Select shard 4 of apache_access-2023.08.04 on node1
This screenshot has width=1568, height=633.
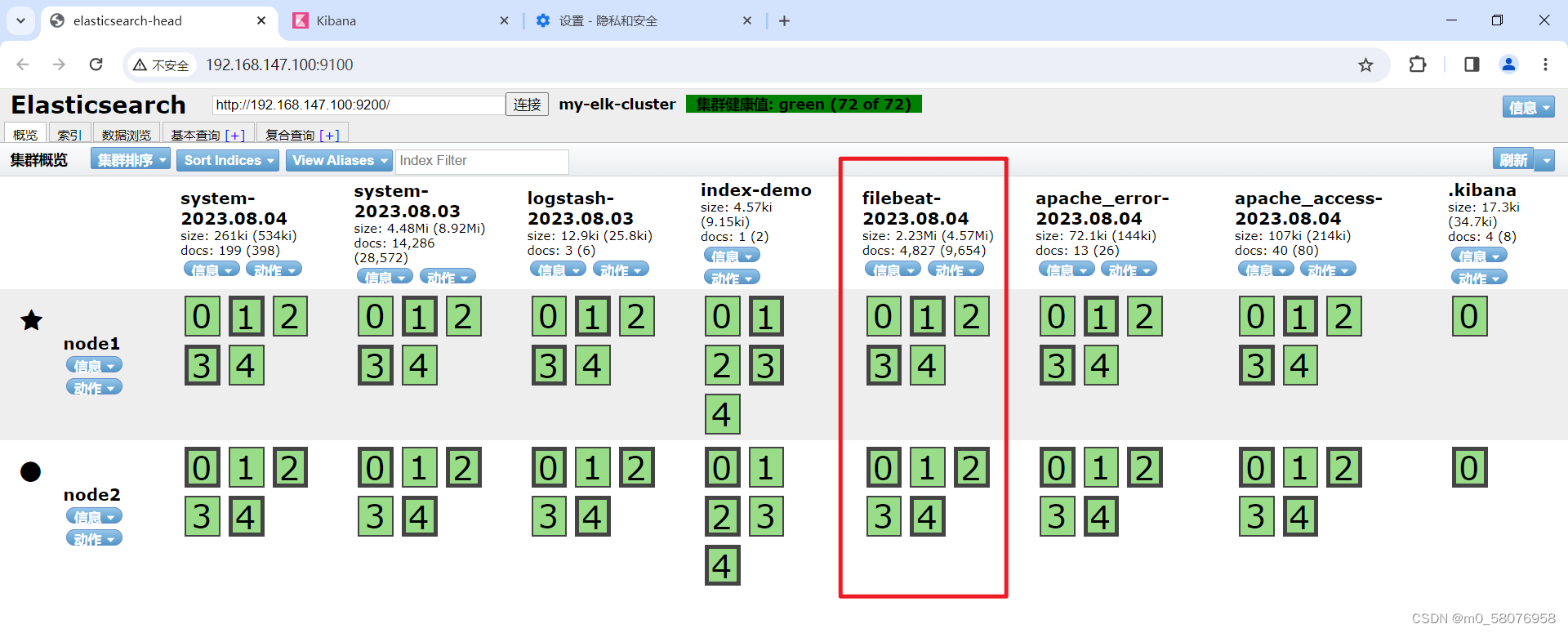click(x=1300, y=365)
